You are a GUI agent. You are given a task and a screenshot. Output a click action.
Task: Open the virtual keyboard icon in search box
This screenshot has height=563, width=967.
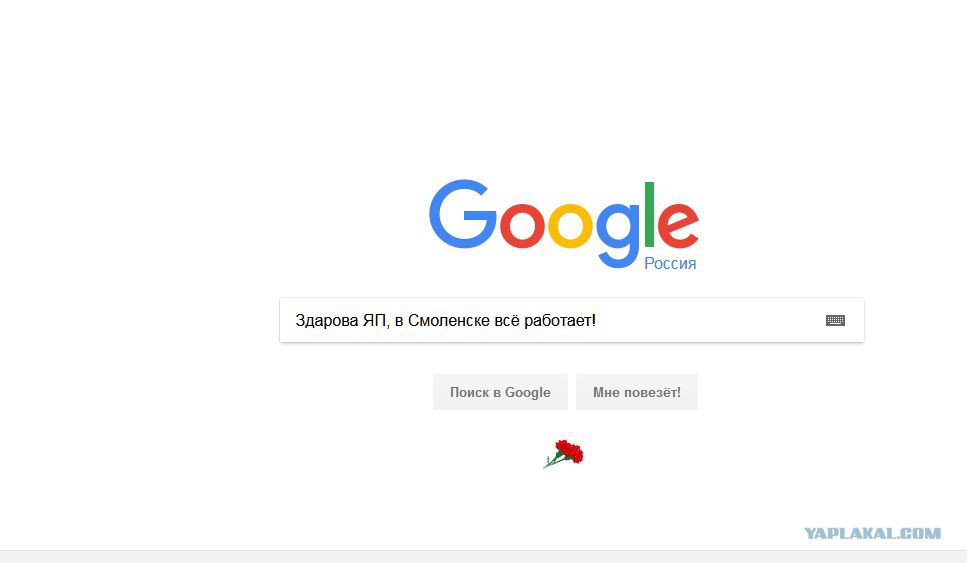pos(835,320)
